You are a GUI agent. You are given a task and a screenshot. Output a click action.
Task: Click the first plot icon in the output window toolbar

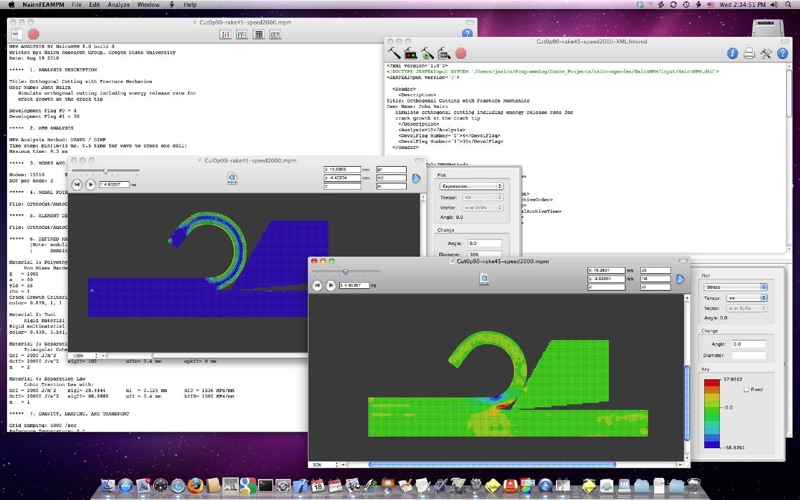[225, 35]
